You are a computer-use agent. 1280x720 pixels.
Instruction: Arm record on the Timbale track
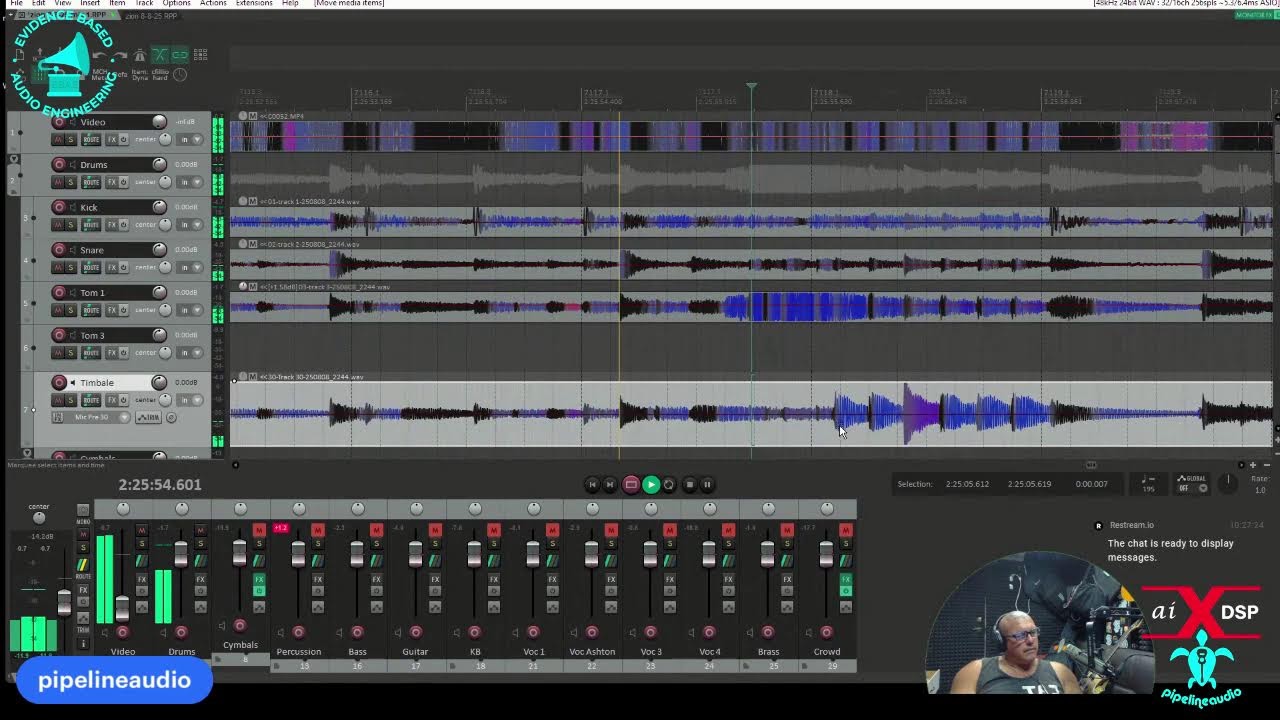tap(59, 382)
